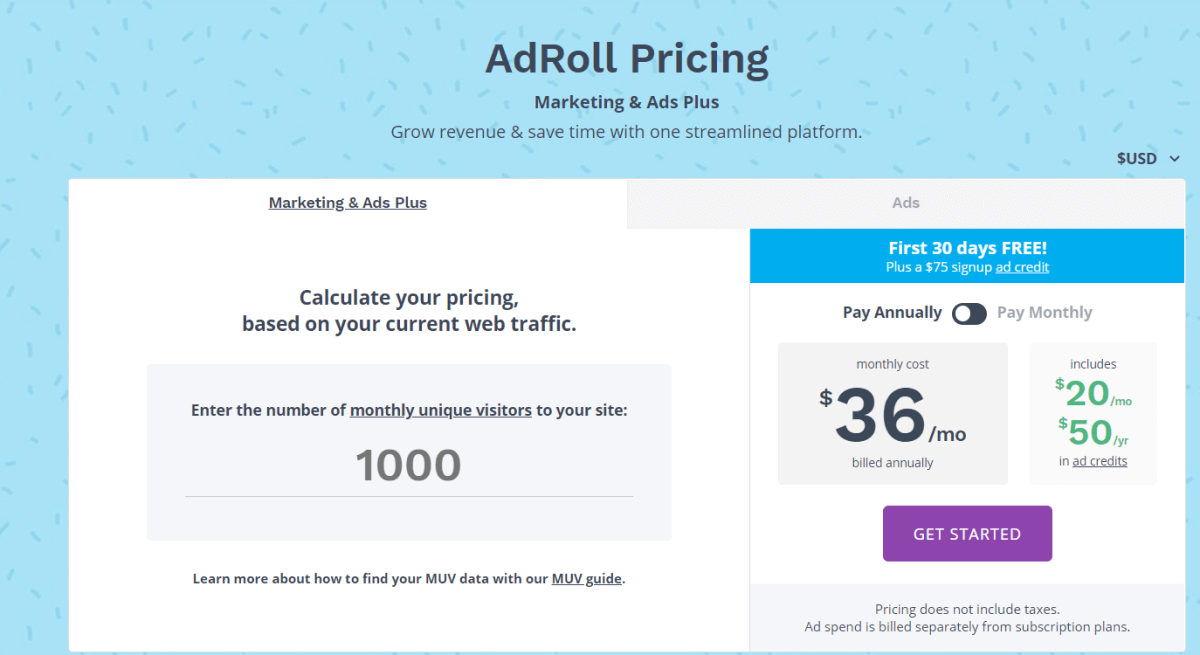Open the ad credits link under includes

(1100, 461)
